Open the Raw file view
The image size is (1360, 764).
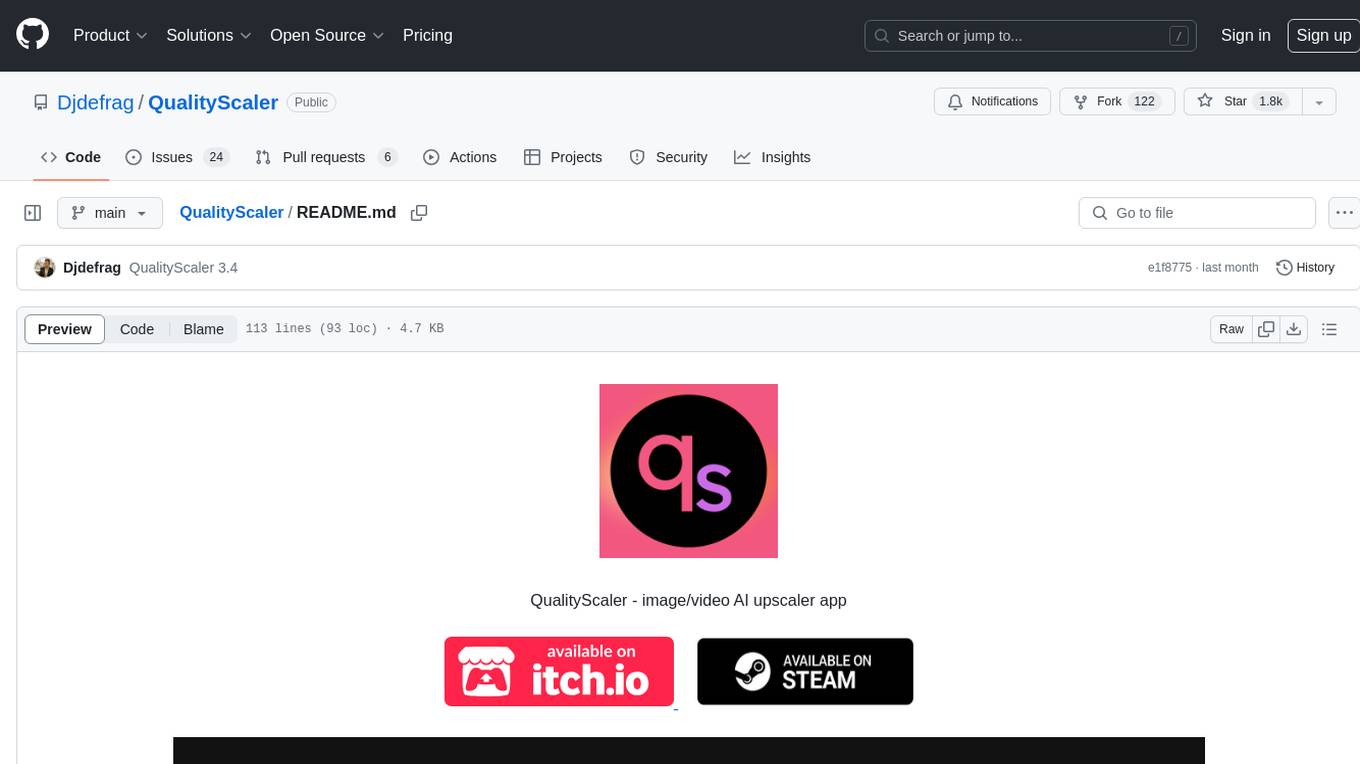click(x=1231, y=329)
